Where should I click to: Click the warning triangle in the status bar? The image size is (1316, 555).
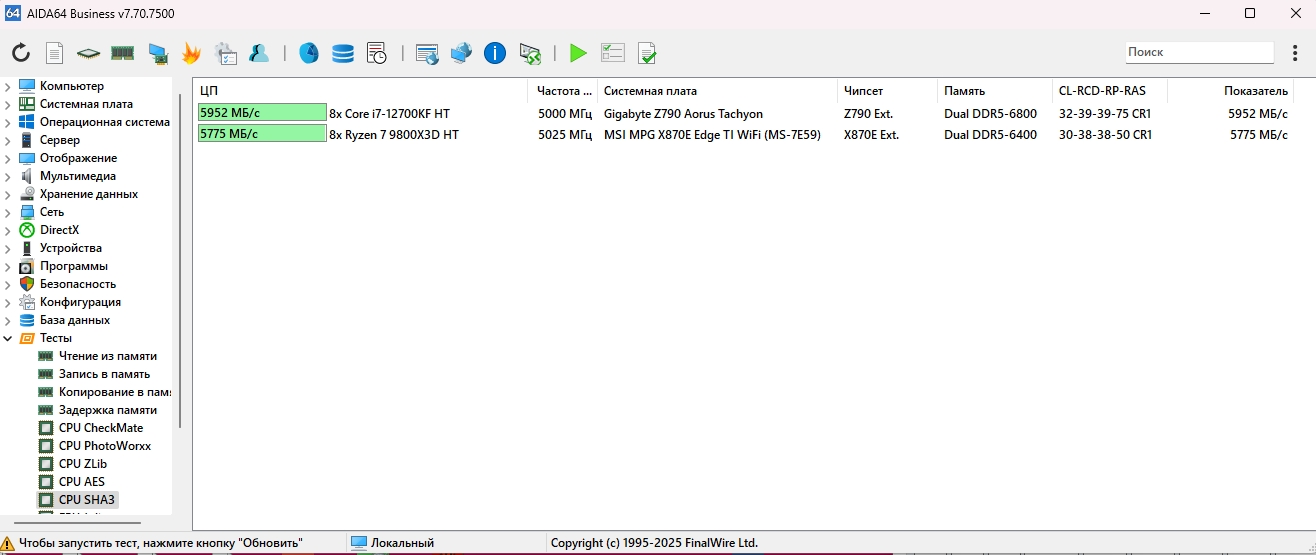click(8, 543)
